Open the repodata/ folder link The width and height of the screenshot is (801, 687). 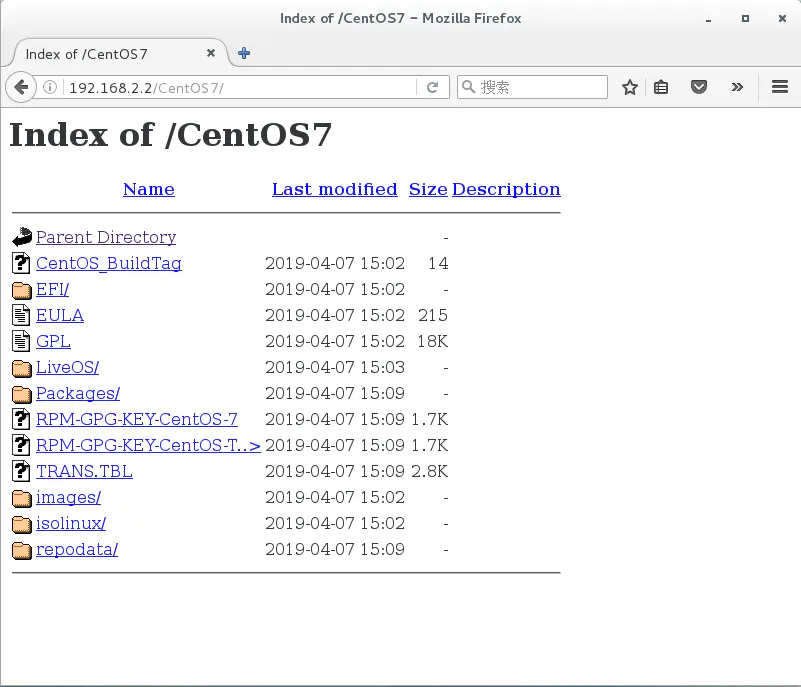pos(77,549)
